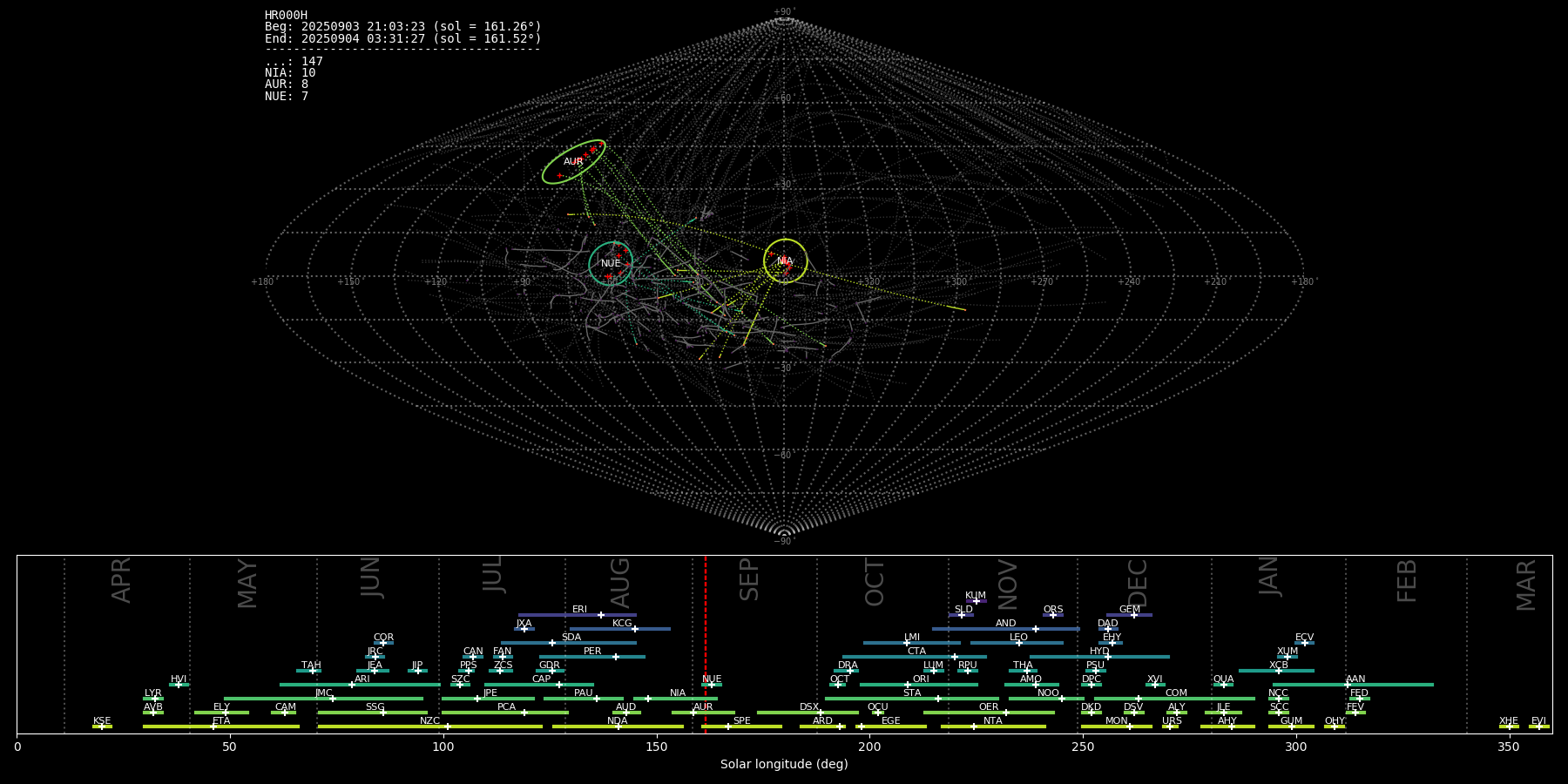The height and width of the screenshot is (784, 1568).
Task: Click the KUM shower label on the timeline
Action: click(976, 596)
